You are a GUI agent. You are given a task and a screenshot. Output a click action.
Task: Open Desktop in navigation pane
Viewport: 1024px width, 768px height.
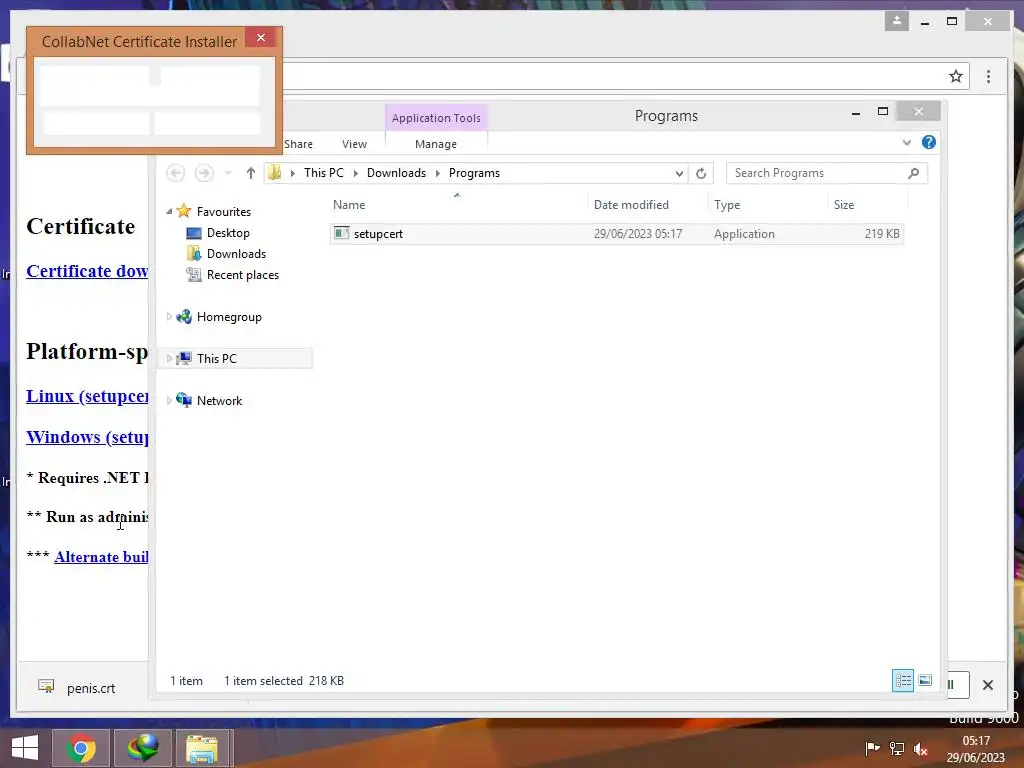(x=228, y=233)
